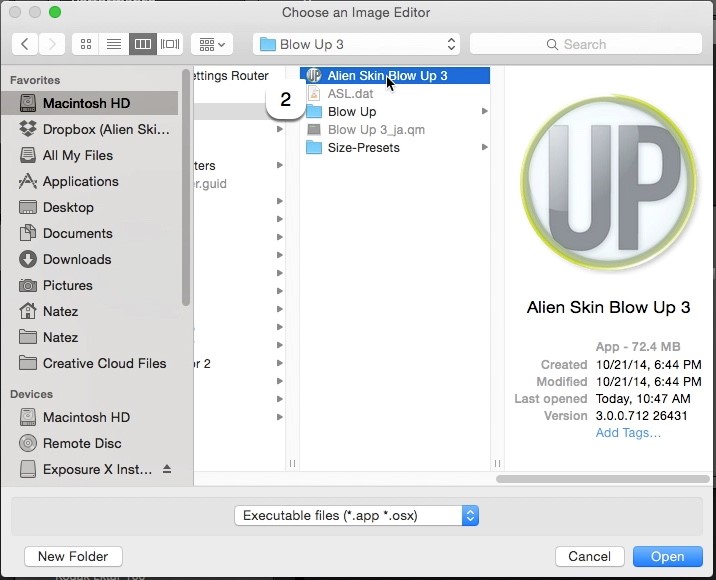Switch to list view mode
The height and width of the screenshot is (580, 716).
[x=114, y=44]
